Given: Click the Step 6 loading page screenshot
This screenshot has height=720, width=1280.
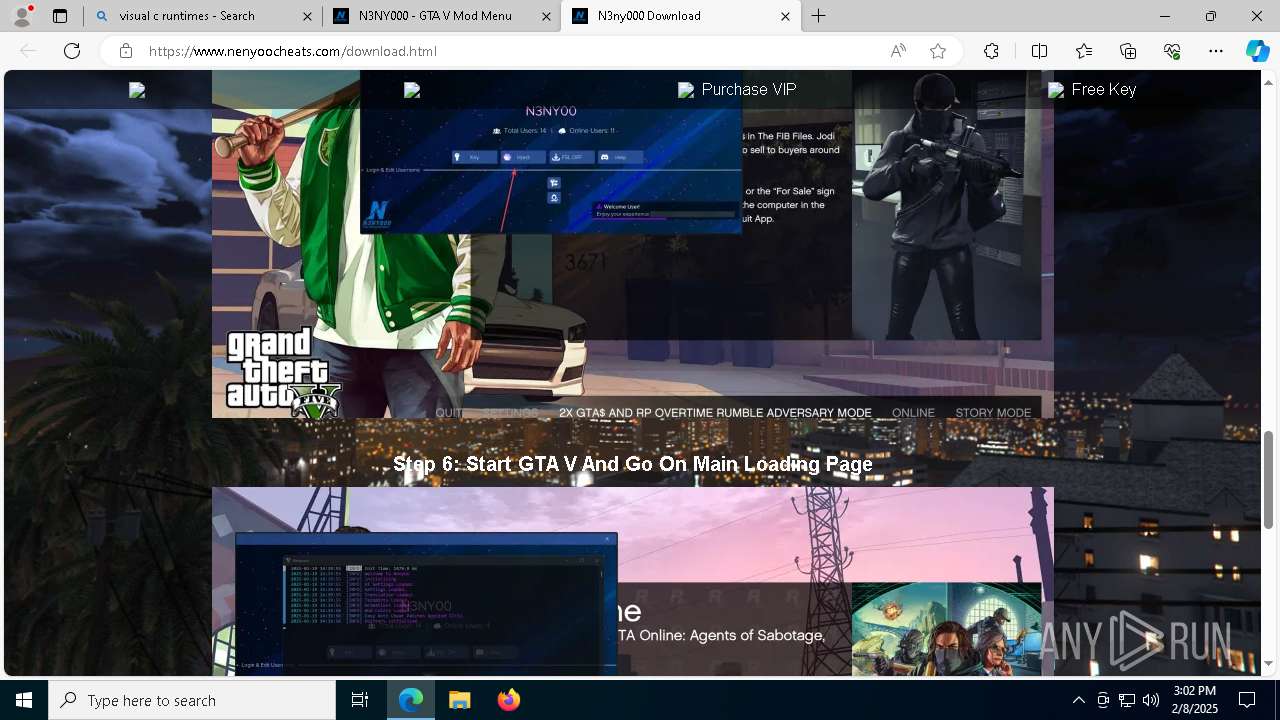Looking at the screenshot, I should pos(632,581).
